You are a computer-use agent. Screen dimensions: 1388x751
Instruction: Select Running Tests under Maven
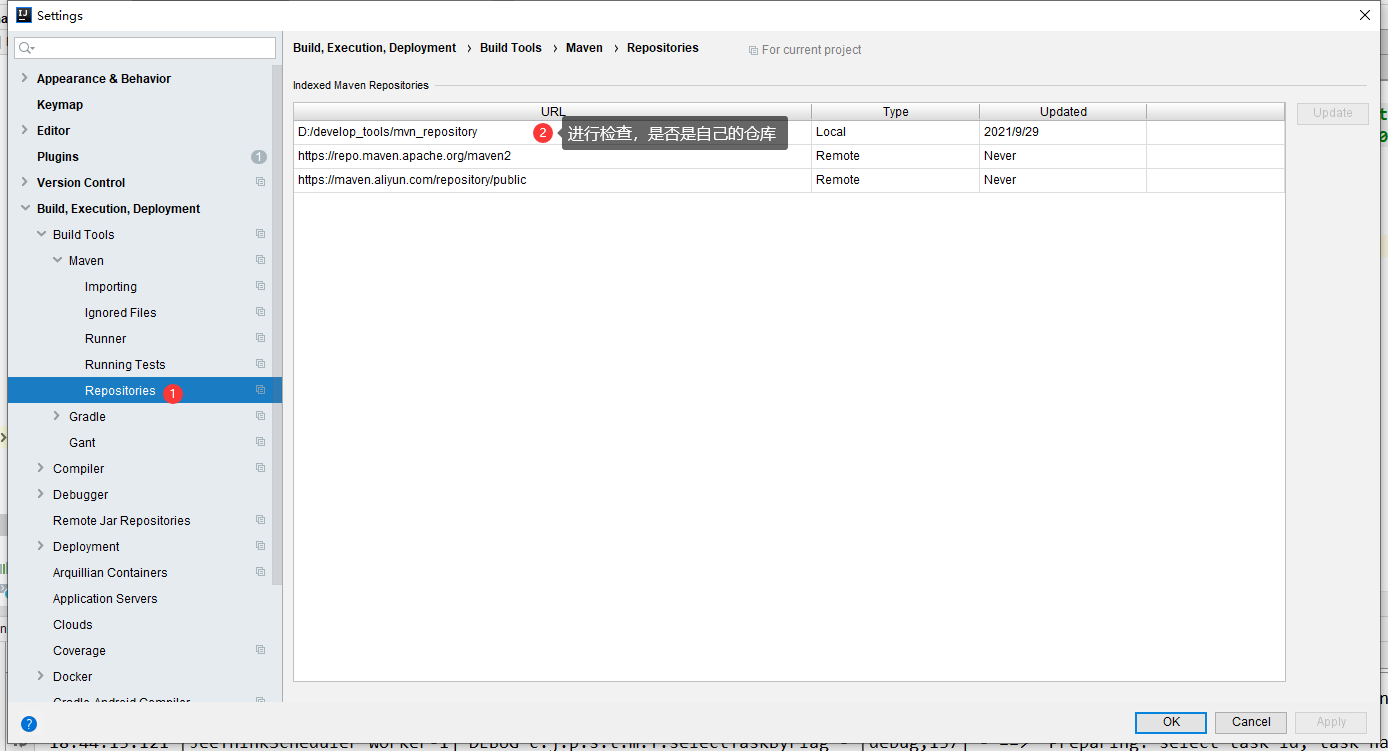pos(125,365)
